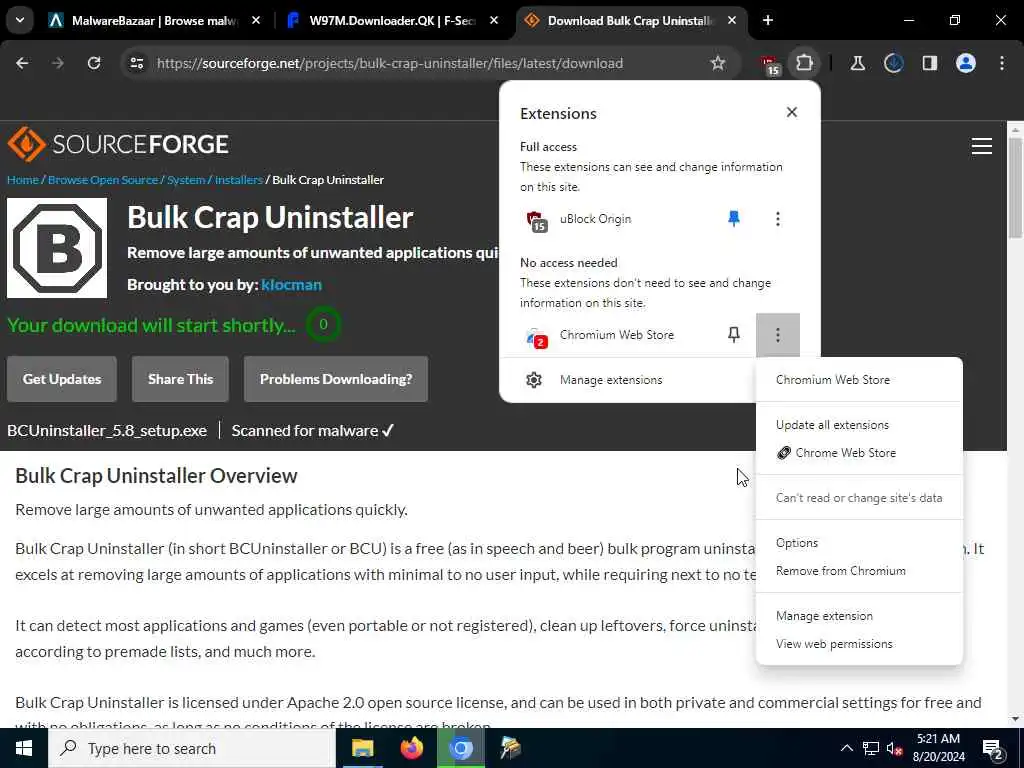Click the download countdown circle

coord(323,325)
